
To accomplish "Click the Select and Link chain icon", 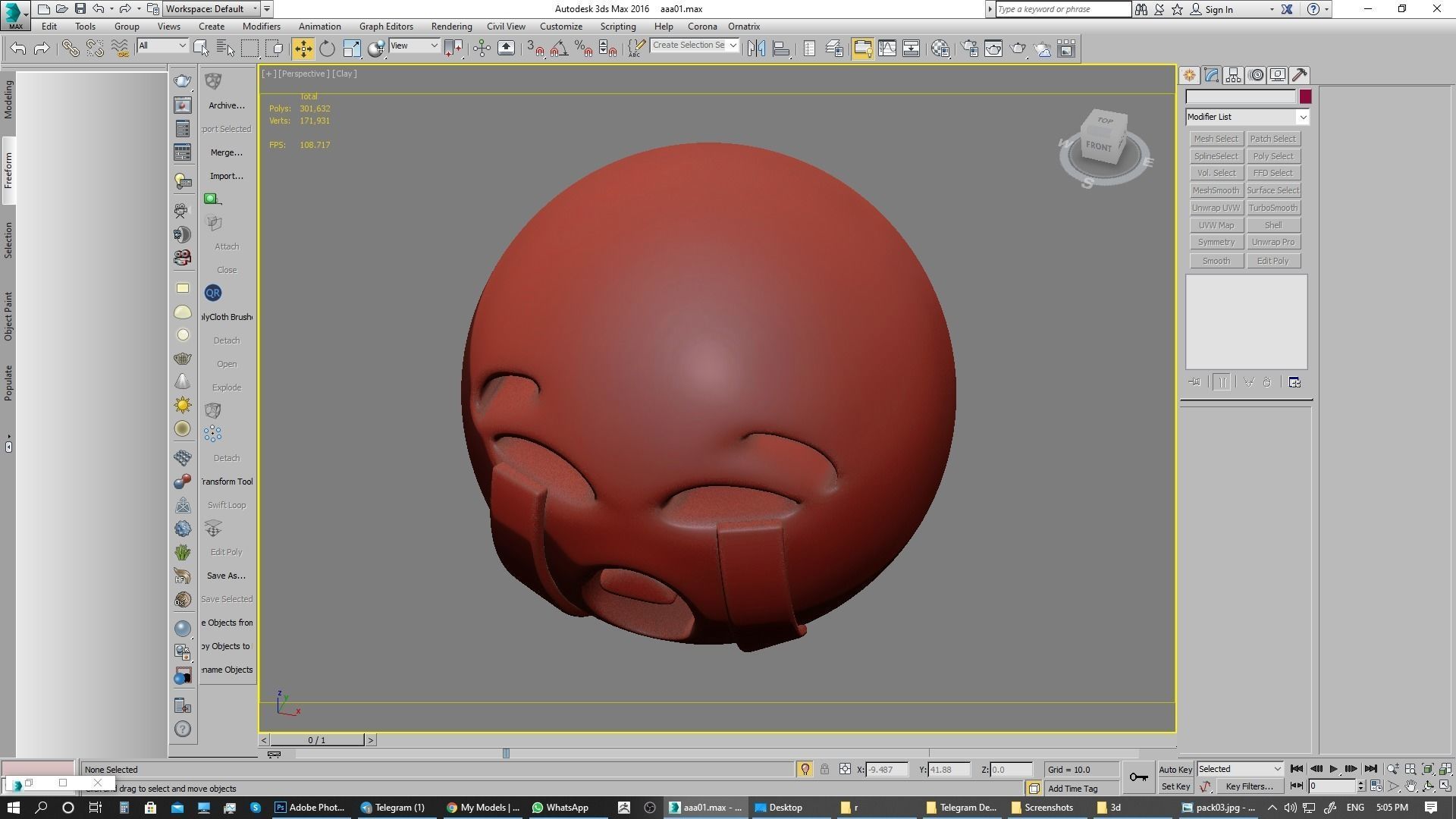I will coord(71,49).
